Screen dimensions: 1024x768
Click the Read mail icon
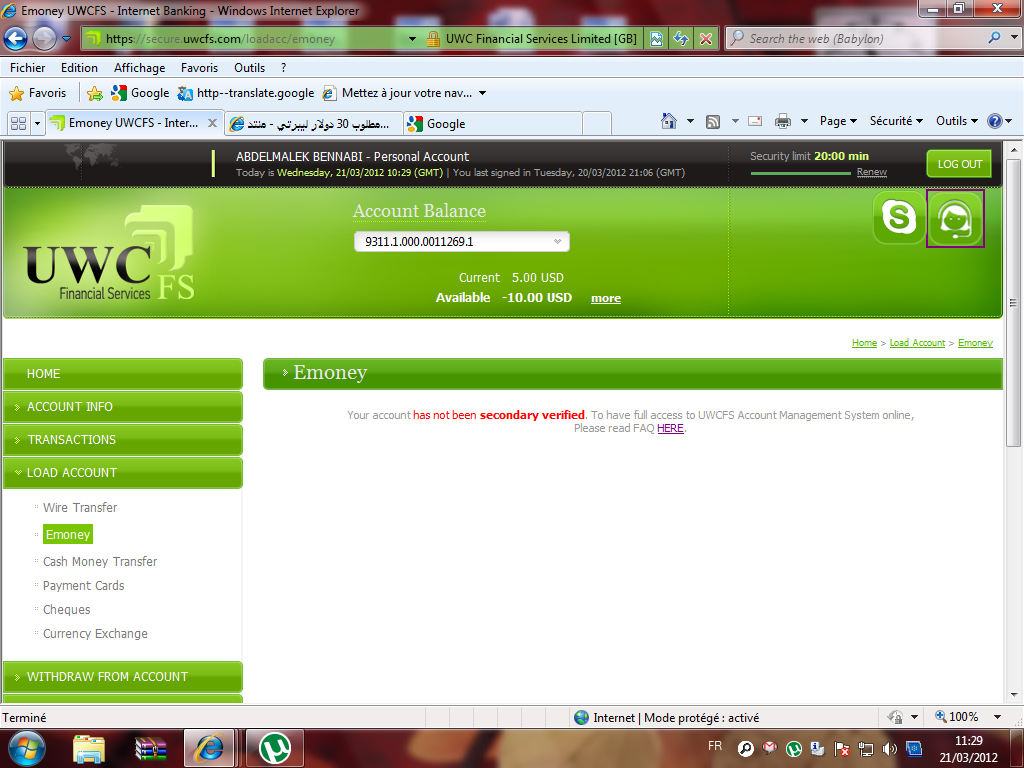coord(756,121)
